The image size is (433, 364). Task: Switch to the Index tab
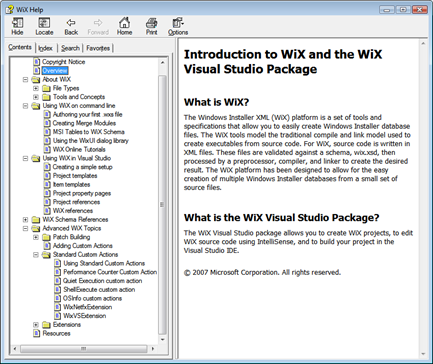tap(45, 48)
